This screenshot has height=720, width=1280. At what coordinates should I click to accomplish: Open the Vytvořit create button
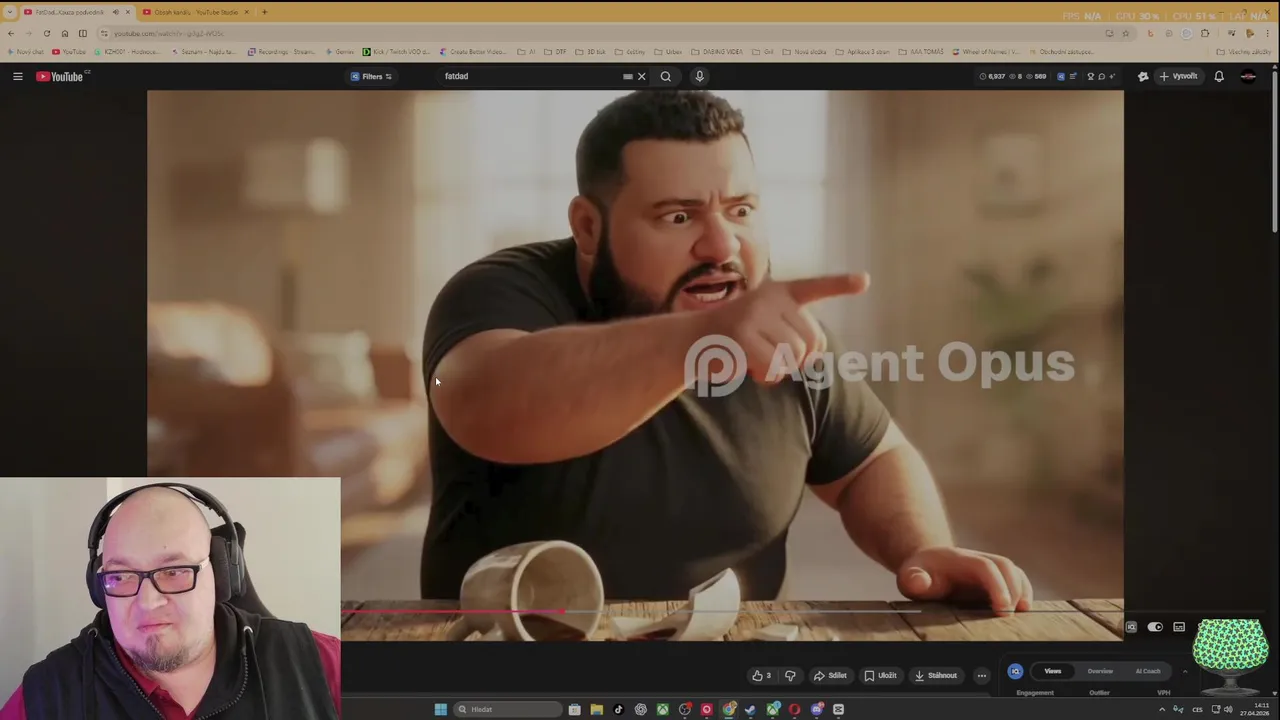[x=1178, y=76]
